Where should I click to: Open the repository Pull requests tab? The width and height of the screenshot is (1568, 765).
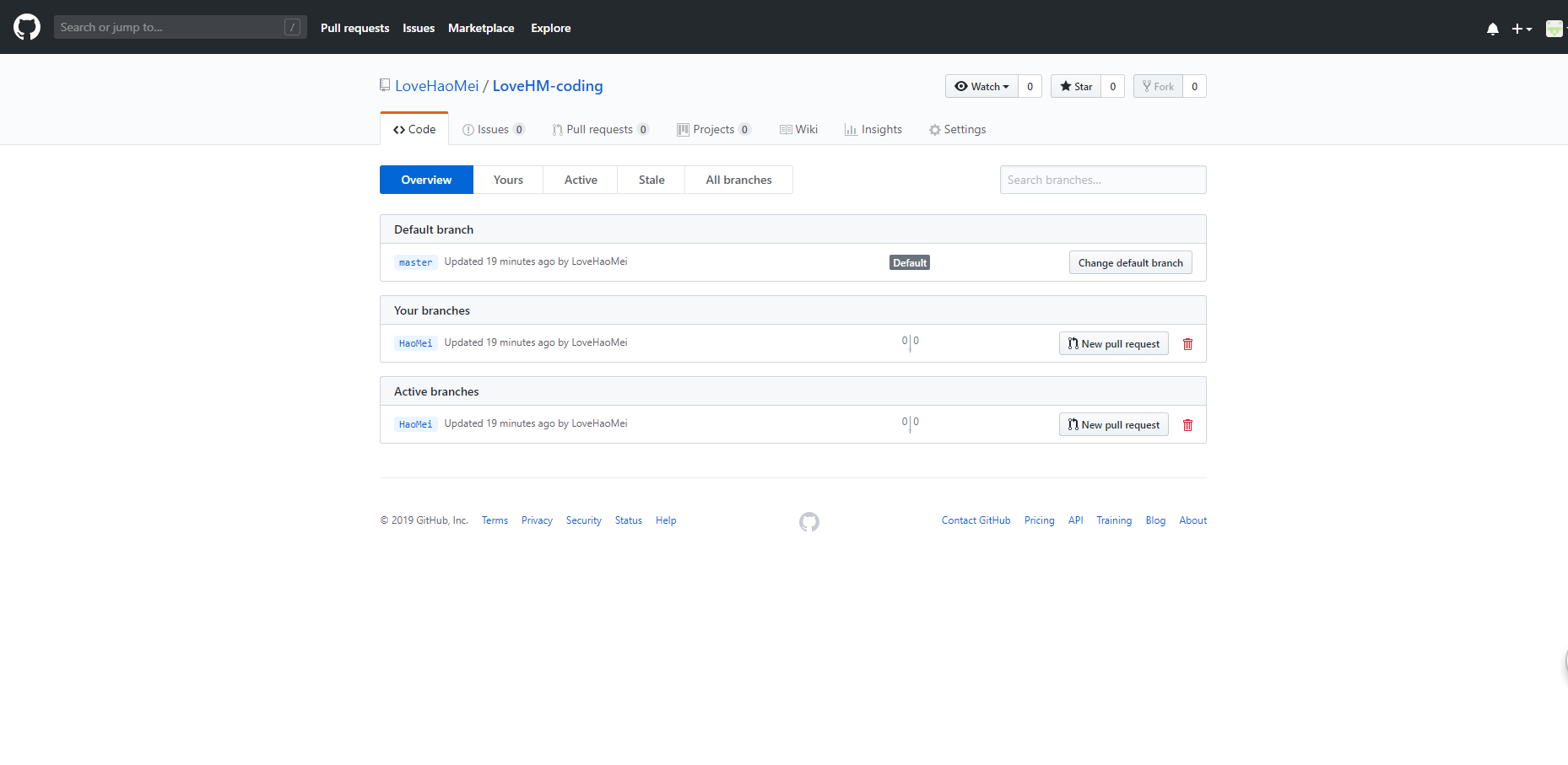pos(601,129)
